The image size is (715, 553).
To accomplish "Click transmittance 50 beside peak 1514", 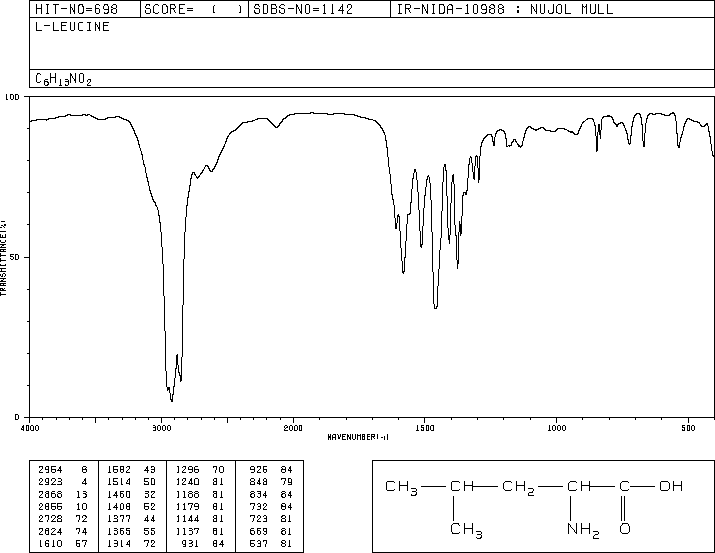I will click(149, 481).
